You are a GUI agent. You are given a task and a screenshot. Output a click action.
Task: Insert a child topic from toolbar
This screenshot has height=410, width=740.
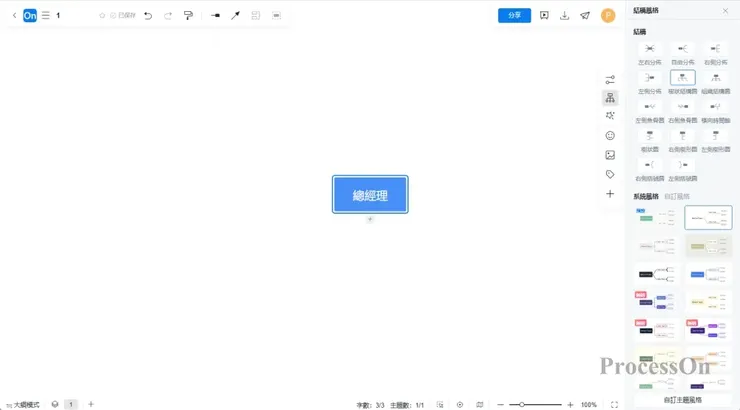pos(215,16)
